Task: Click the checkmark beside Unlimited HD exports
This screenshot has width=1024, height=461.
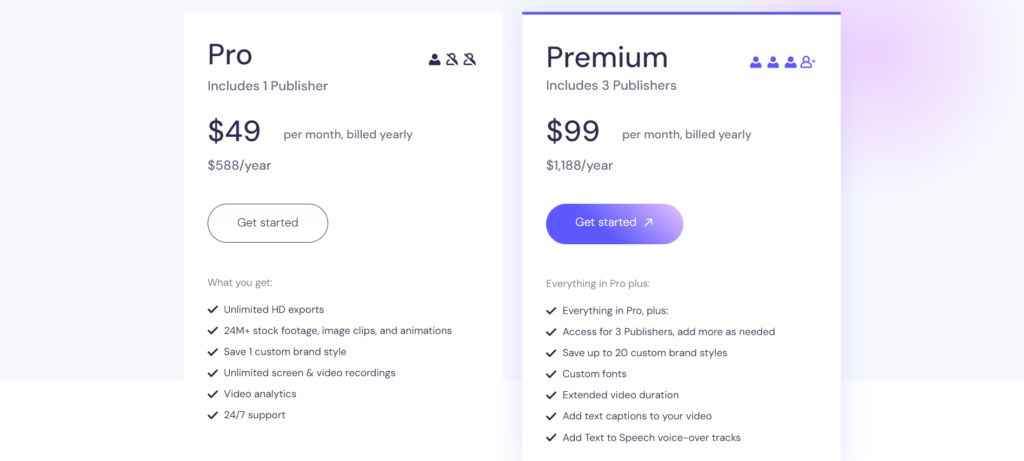Action: (212, 310)
